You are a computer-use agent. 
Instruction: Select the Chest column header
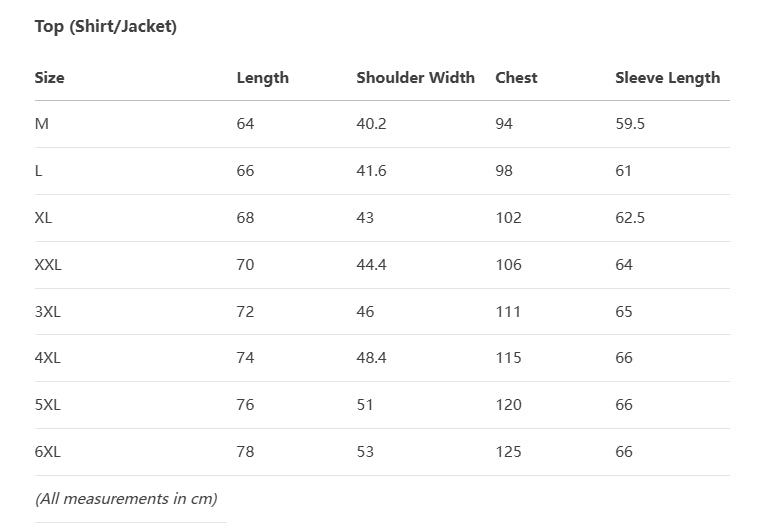point(516,78)
